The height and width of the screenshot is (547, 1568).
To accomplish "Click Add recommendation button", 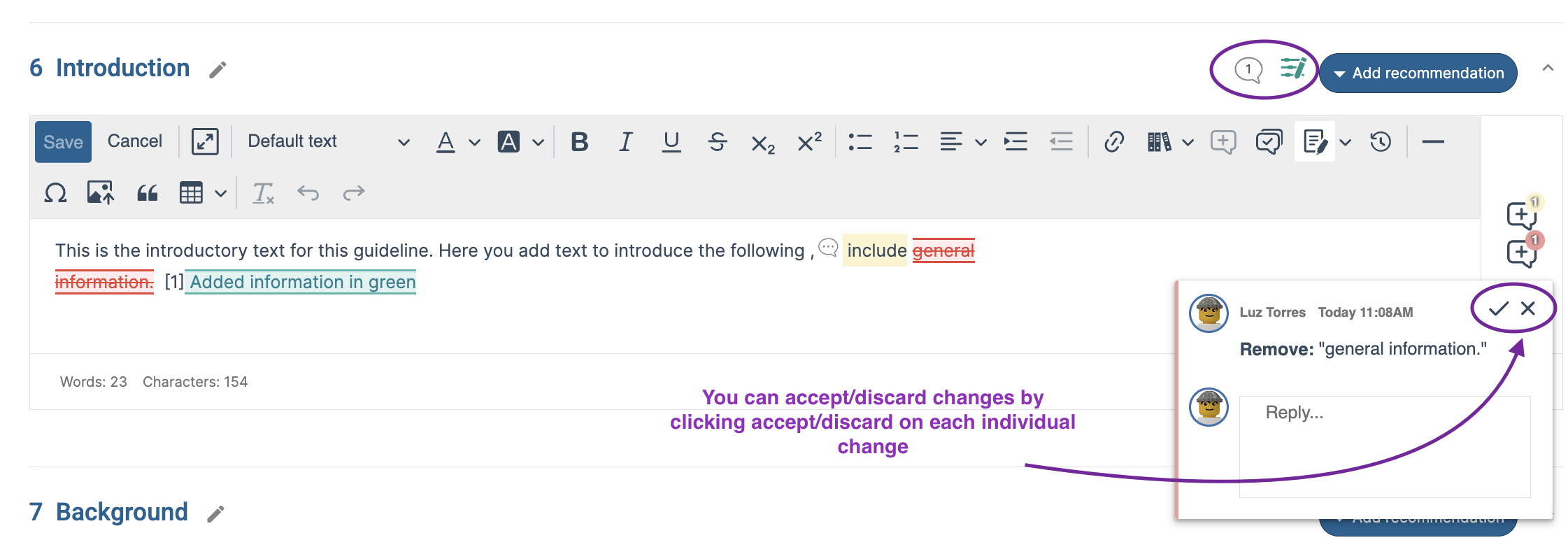I will pyautogui.click(x=1418, y=73).
